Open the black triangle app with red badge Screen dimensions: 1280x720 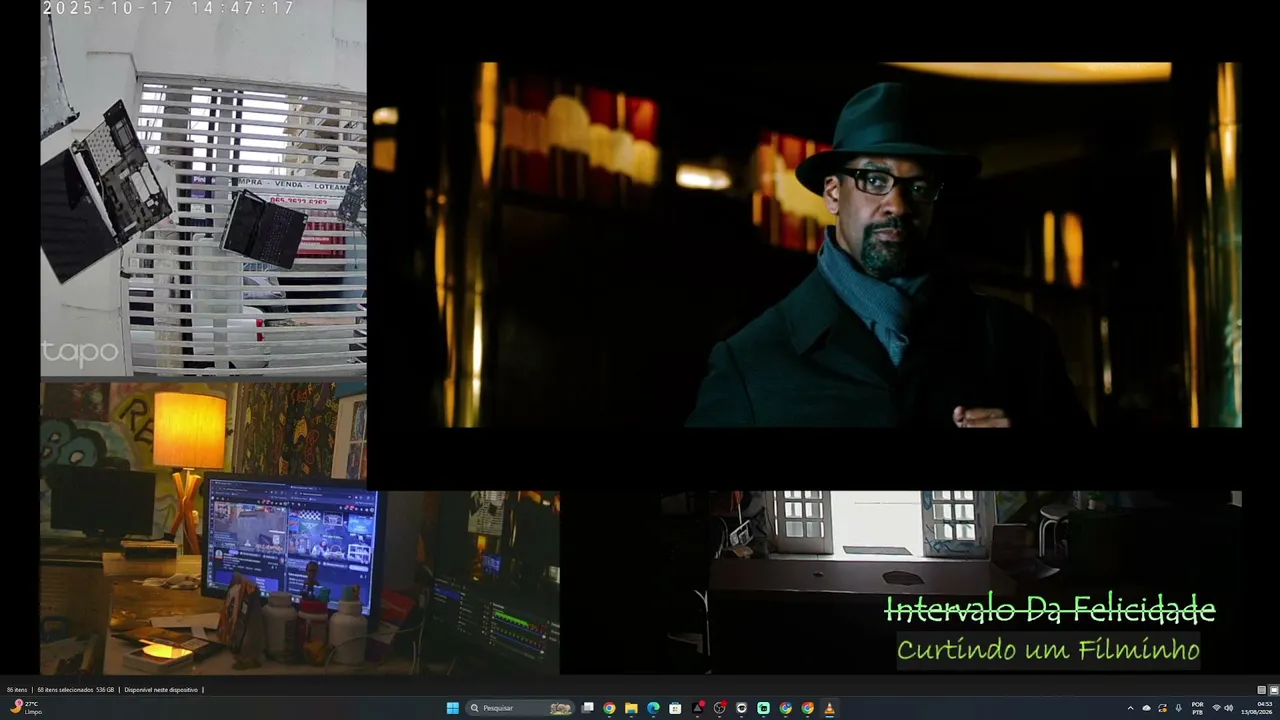click(x=698, y=708)
